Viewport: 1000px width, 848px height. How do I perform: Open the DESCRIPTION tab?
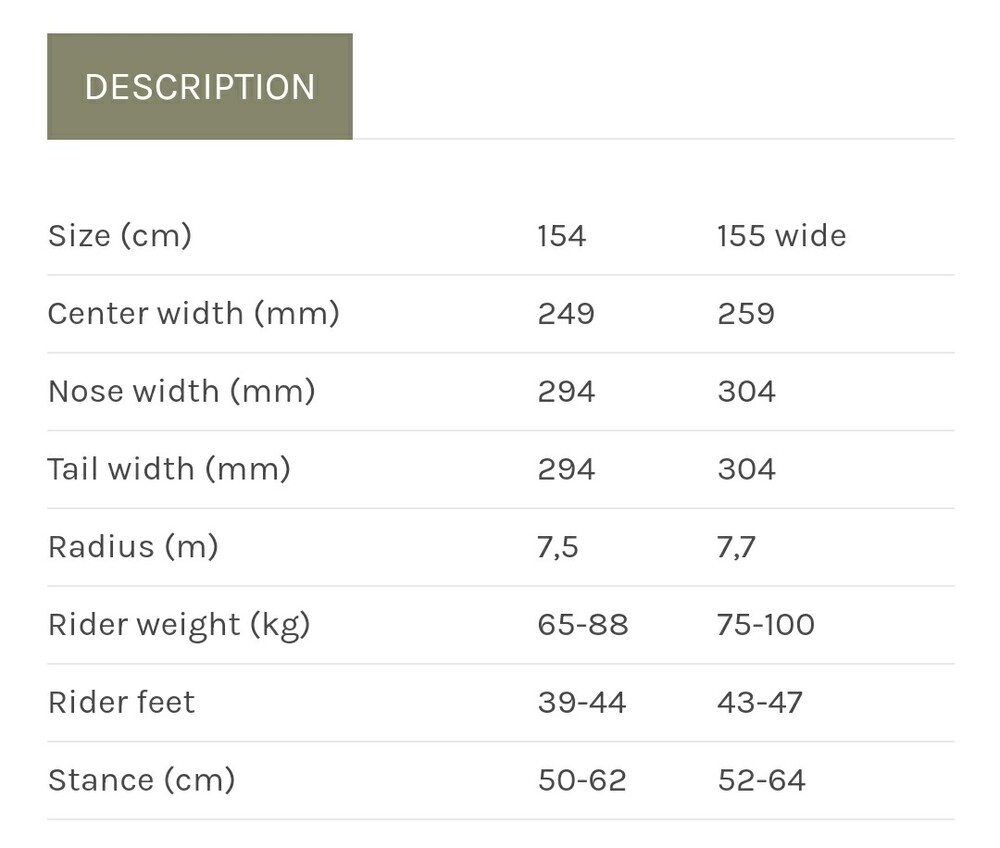coord(200,87)
